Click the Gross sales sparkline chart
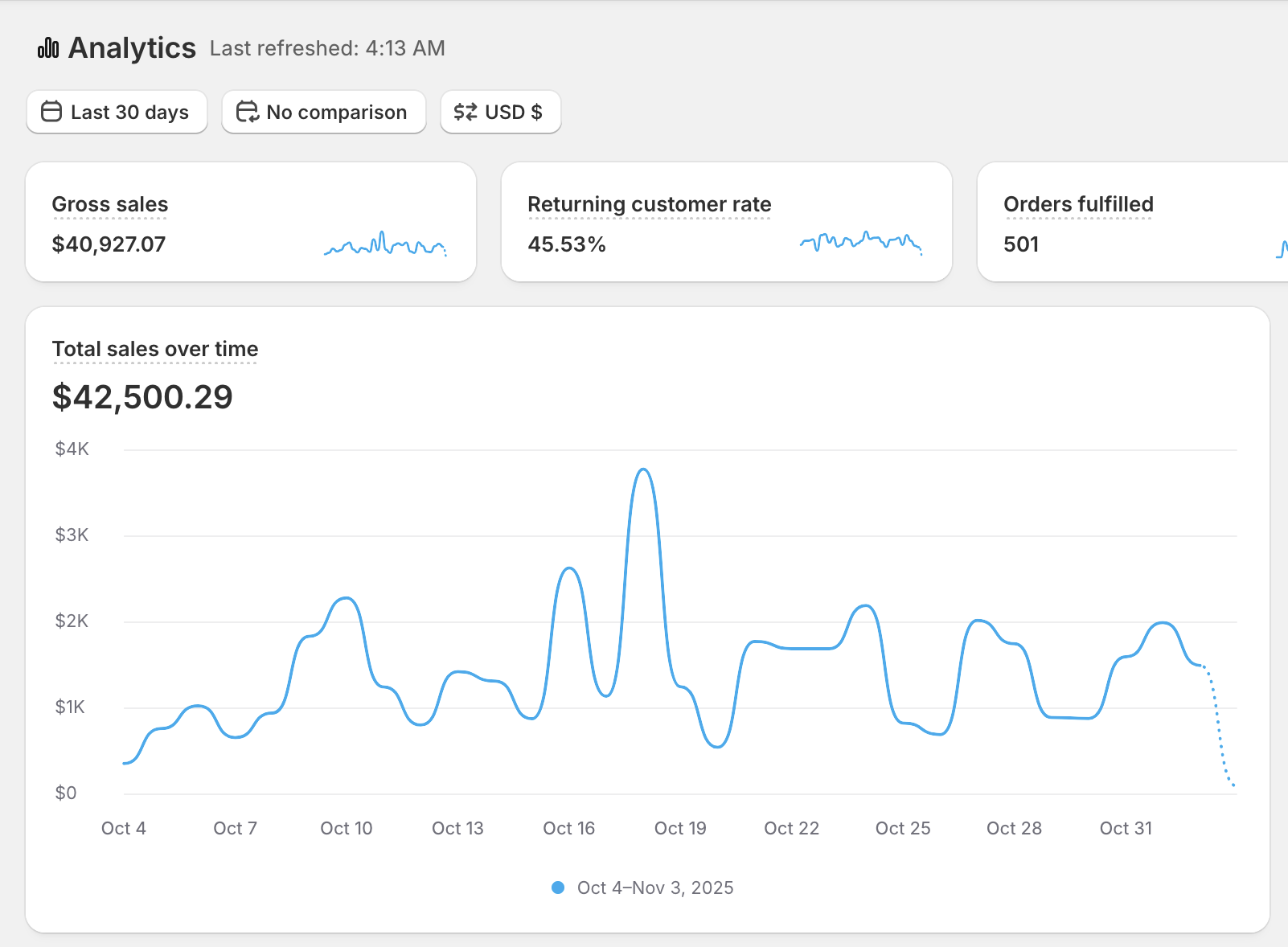 tap(385, 244)
